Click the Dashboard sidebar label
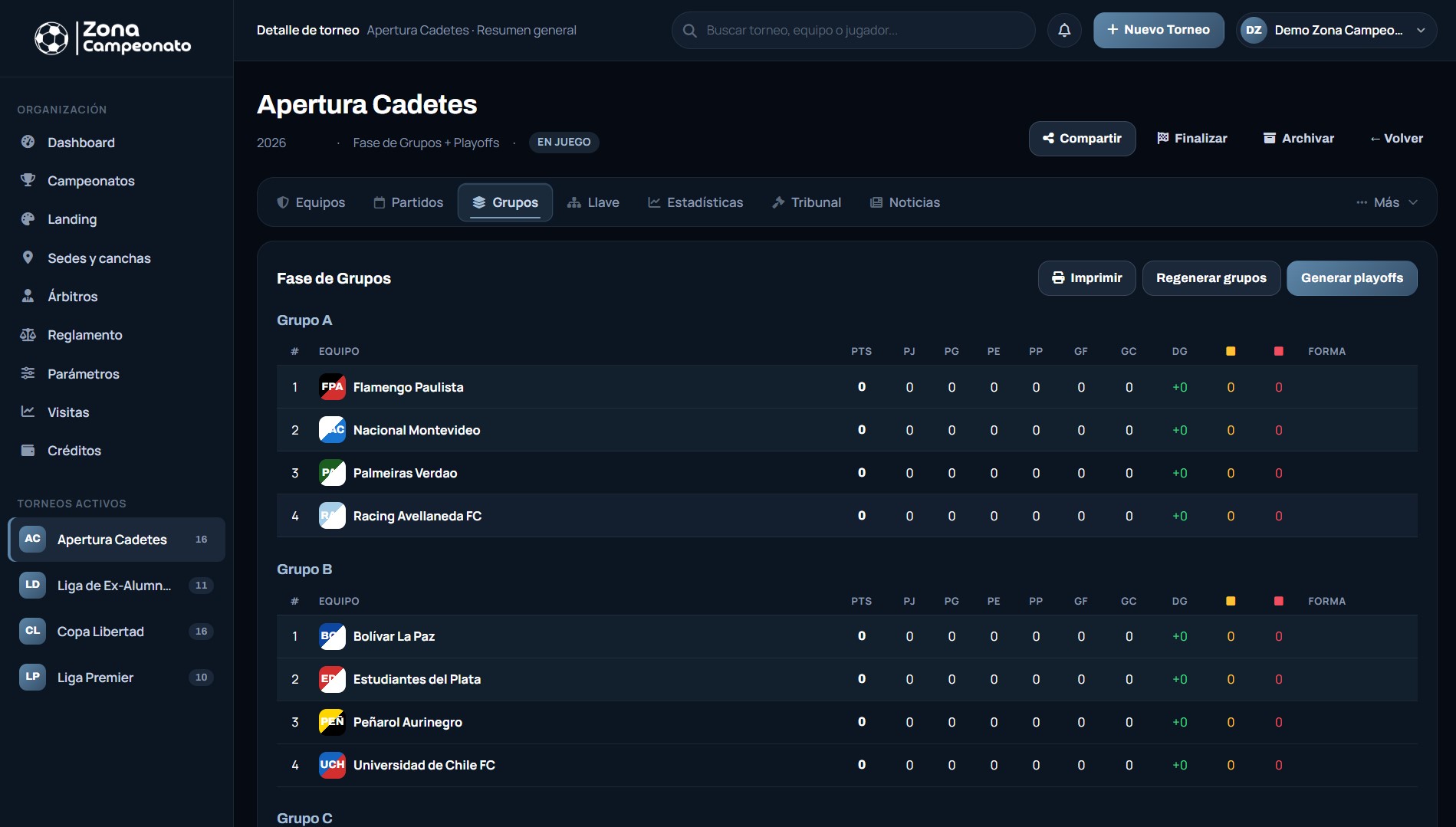1456x827 pixels. (x=81, y=143)
